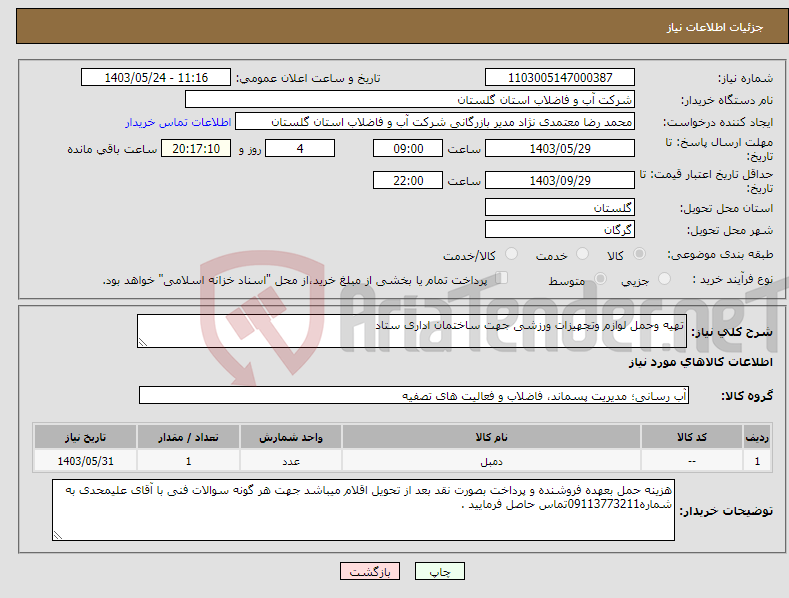Click the price validity date 1403/09/29
The width and height of the screenshot is (789, 598).
[x=560, y=180]
